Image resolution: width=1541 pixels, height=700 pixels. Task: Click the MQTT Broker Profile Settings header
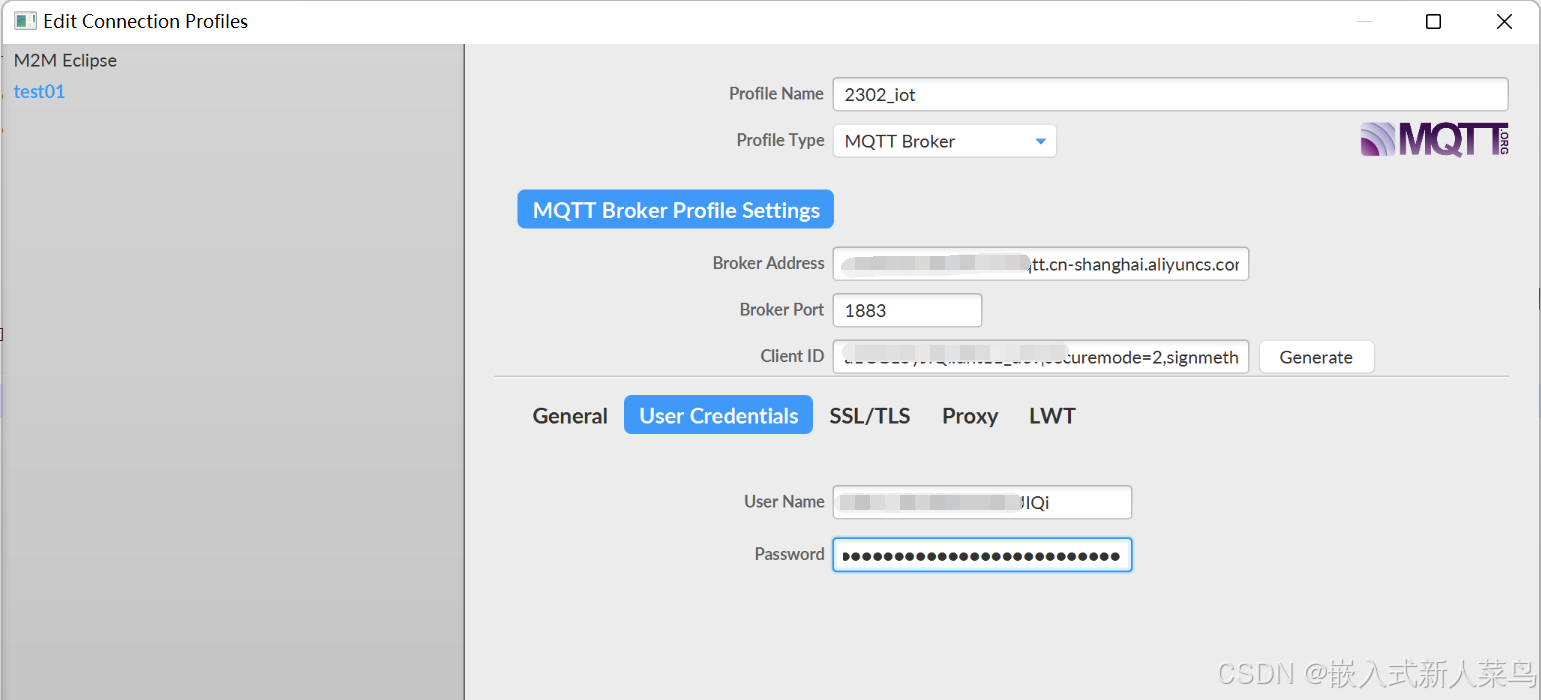coord(675,209)
